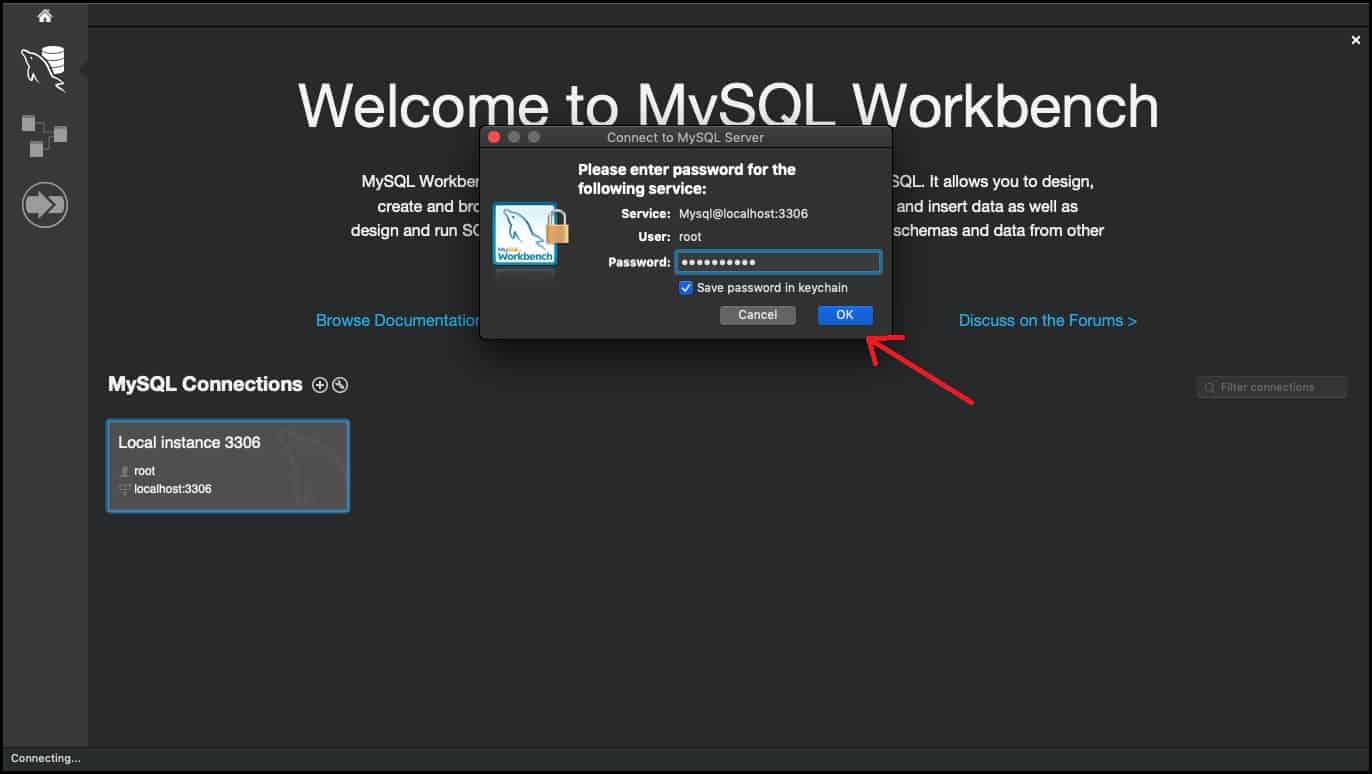
Task: Open the Models sidebar icon
Action: click(x=44, y=135)
